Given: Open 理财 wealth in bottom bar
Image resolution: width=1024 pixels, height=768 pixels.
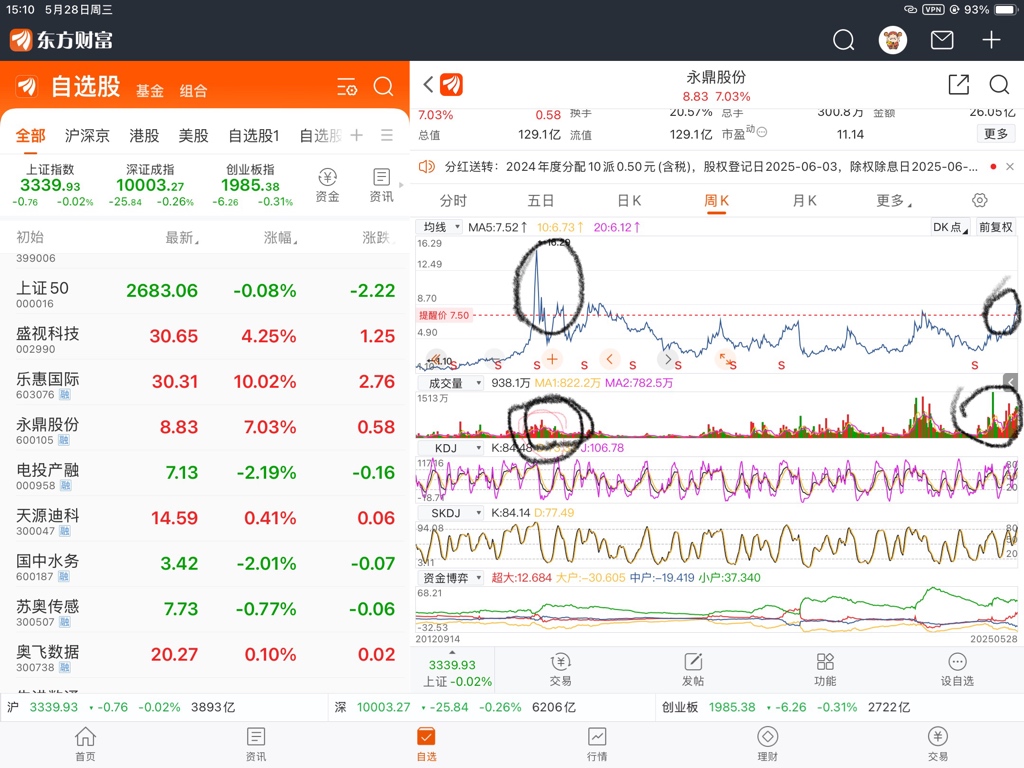Looking at the screenshot, I should pos(767,744).
